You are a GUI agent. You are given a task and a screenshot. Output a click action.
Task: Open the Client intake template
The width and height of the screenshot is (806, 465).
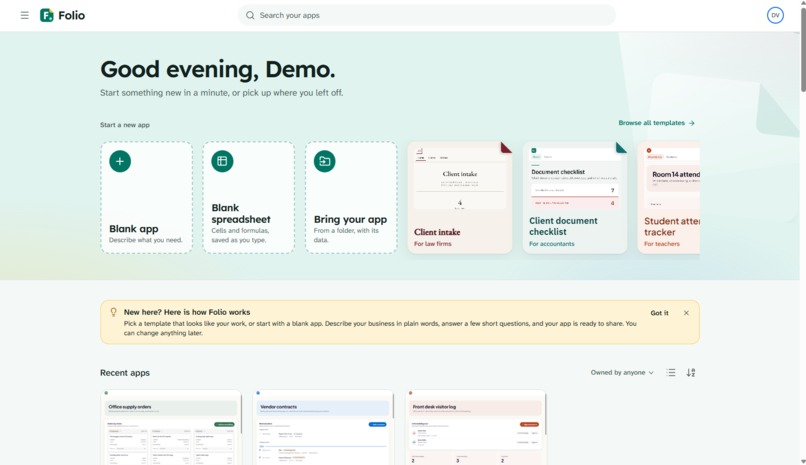pos(460,198)
